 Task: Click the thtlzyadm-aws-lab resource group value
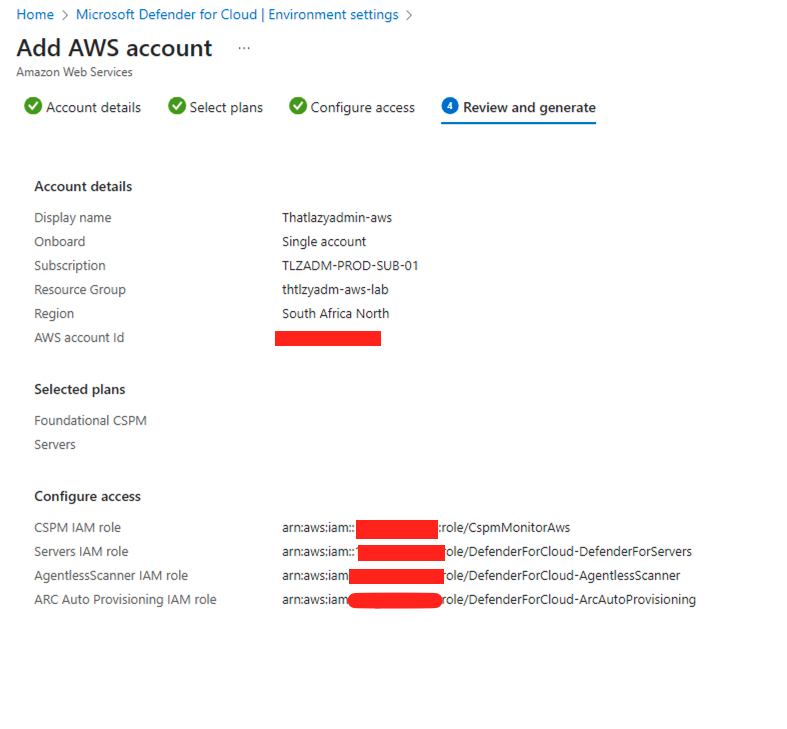pos(335,290)
